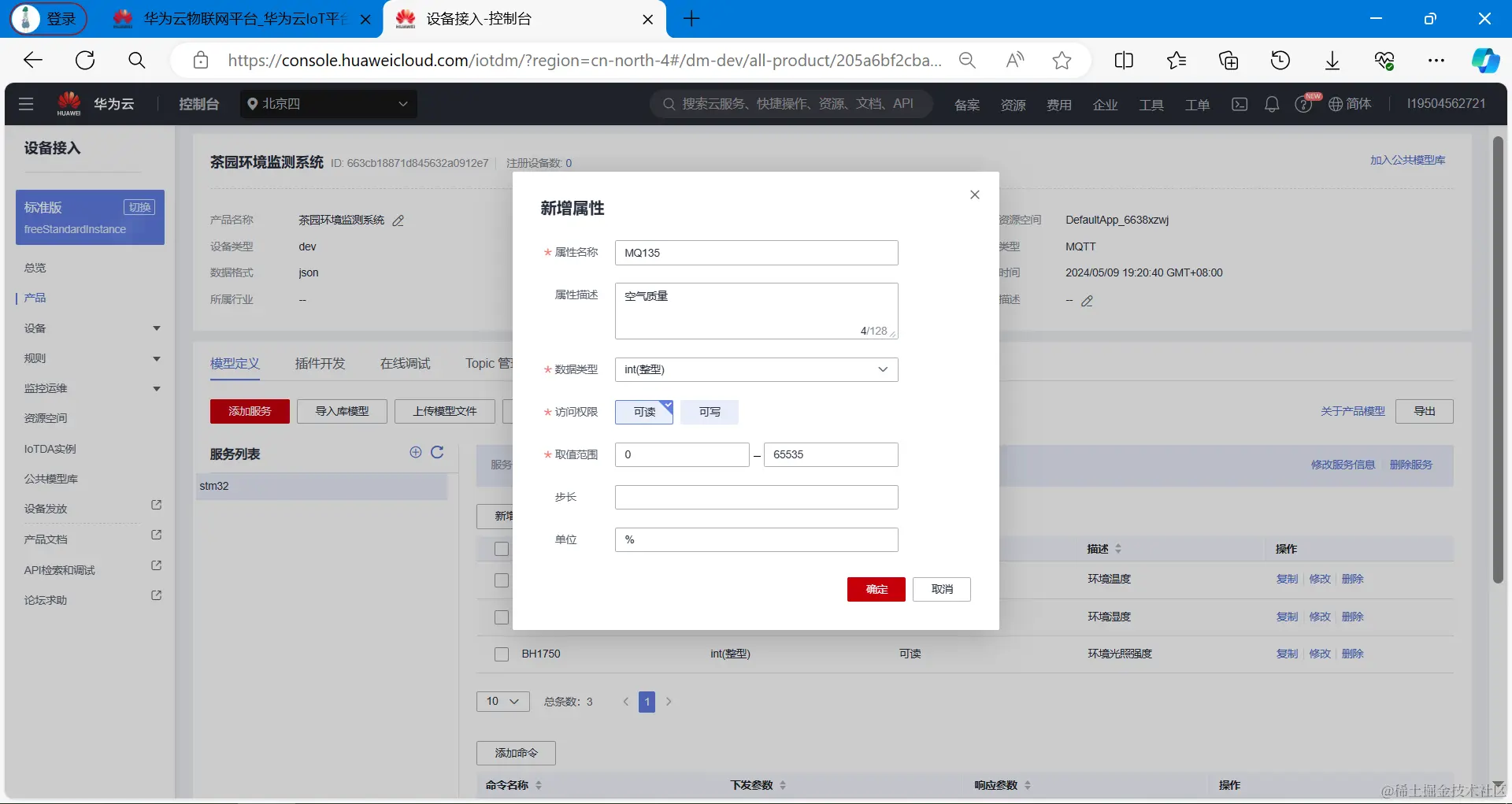Open browser history icon

(1280, 61)
